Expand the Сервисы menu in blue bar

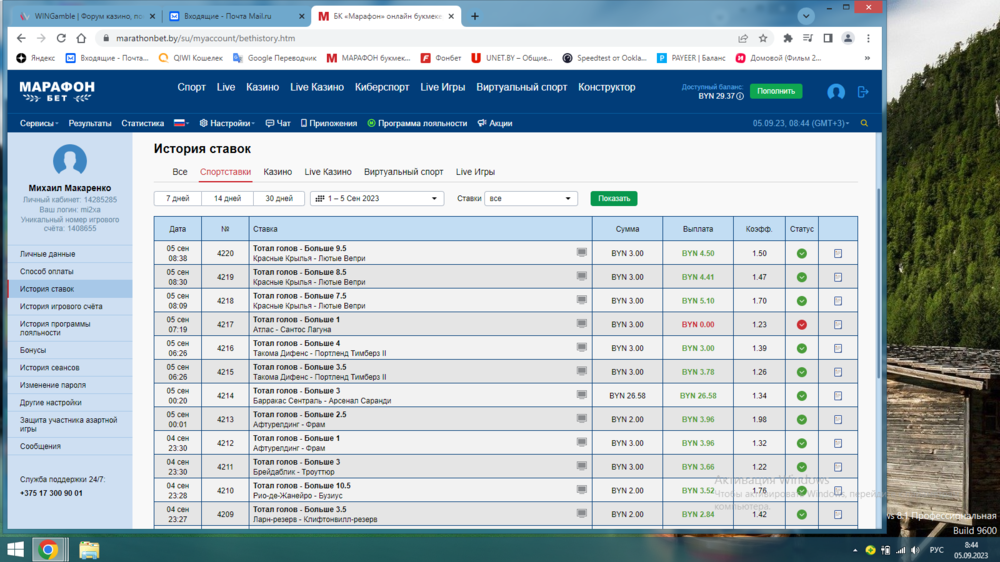click(x=40, y=124)
